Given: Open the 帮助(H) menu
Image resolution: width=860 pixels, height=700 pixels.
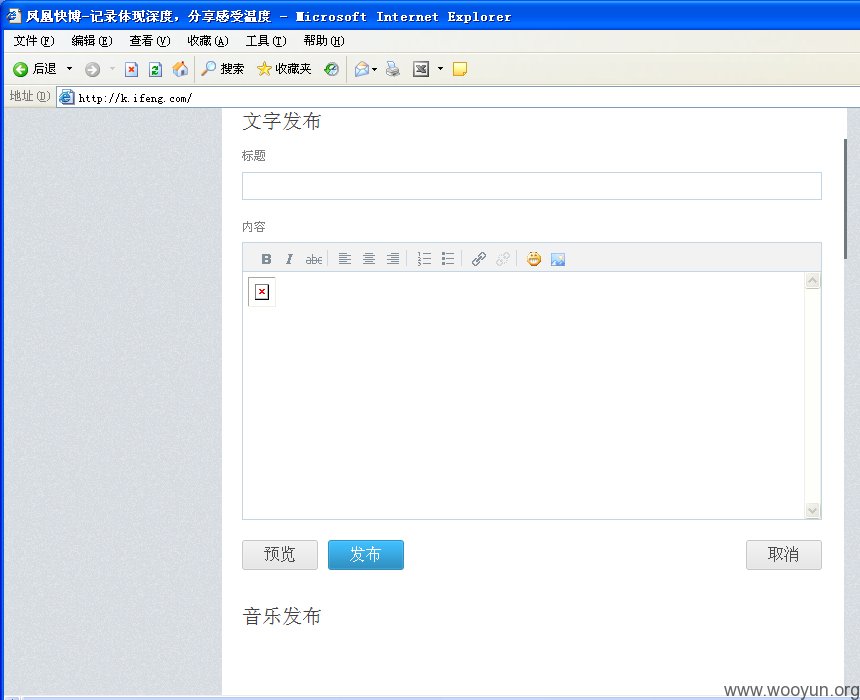Looking at the screenshot, I should pyautogui.click(x=324, y=41).
